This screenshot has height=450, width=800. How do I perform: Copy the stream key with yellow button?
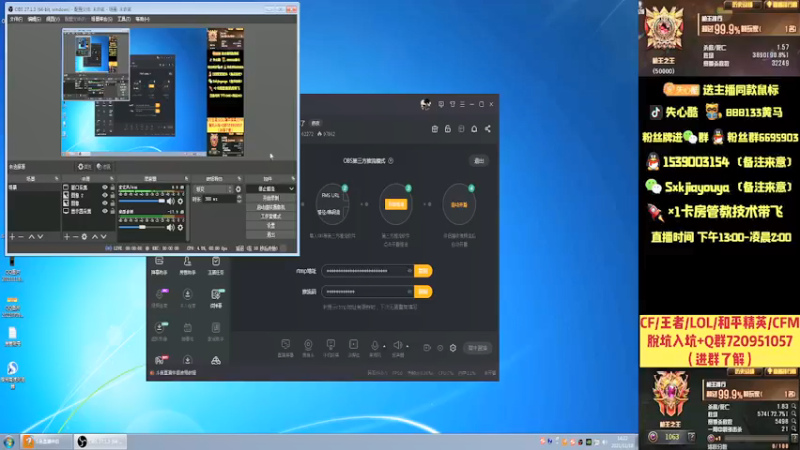click(423, 292)
